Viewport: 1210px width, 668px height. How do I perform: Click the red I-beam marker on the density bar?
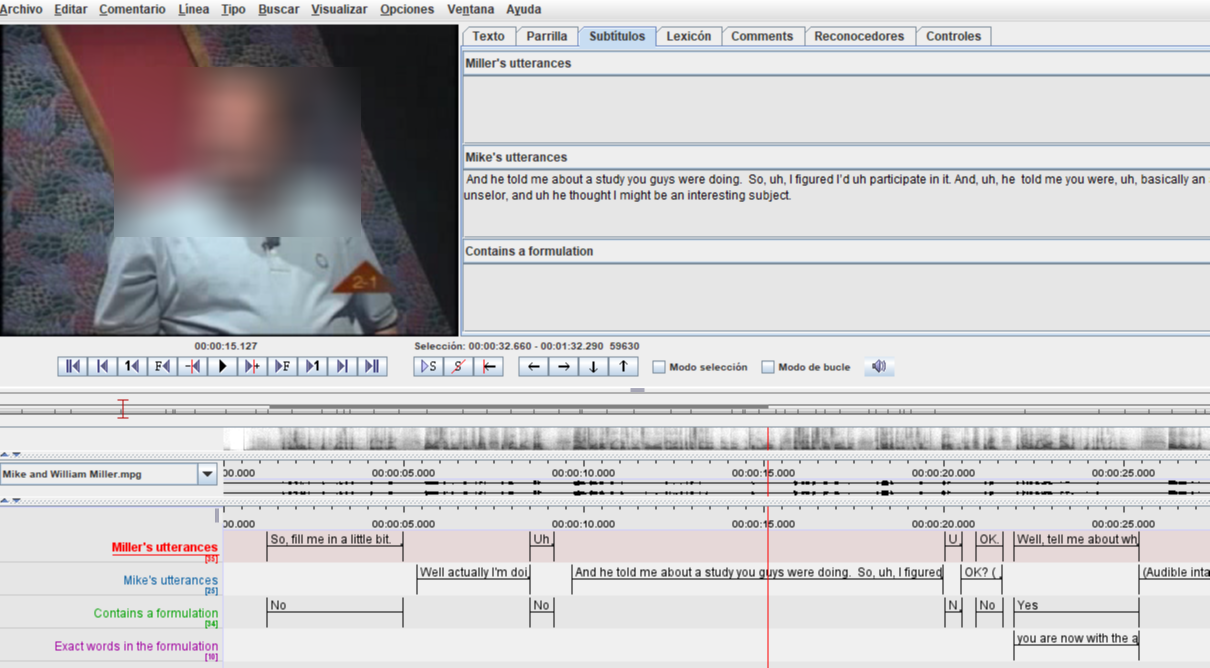point(123,408)
